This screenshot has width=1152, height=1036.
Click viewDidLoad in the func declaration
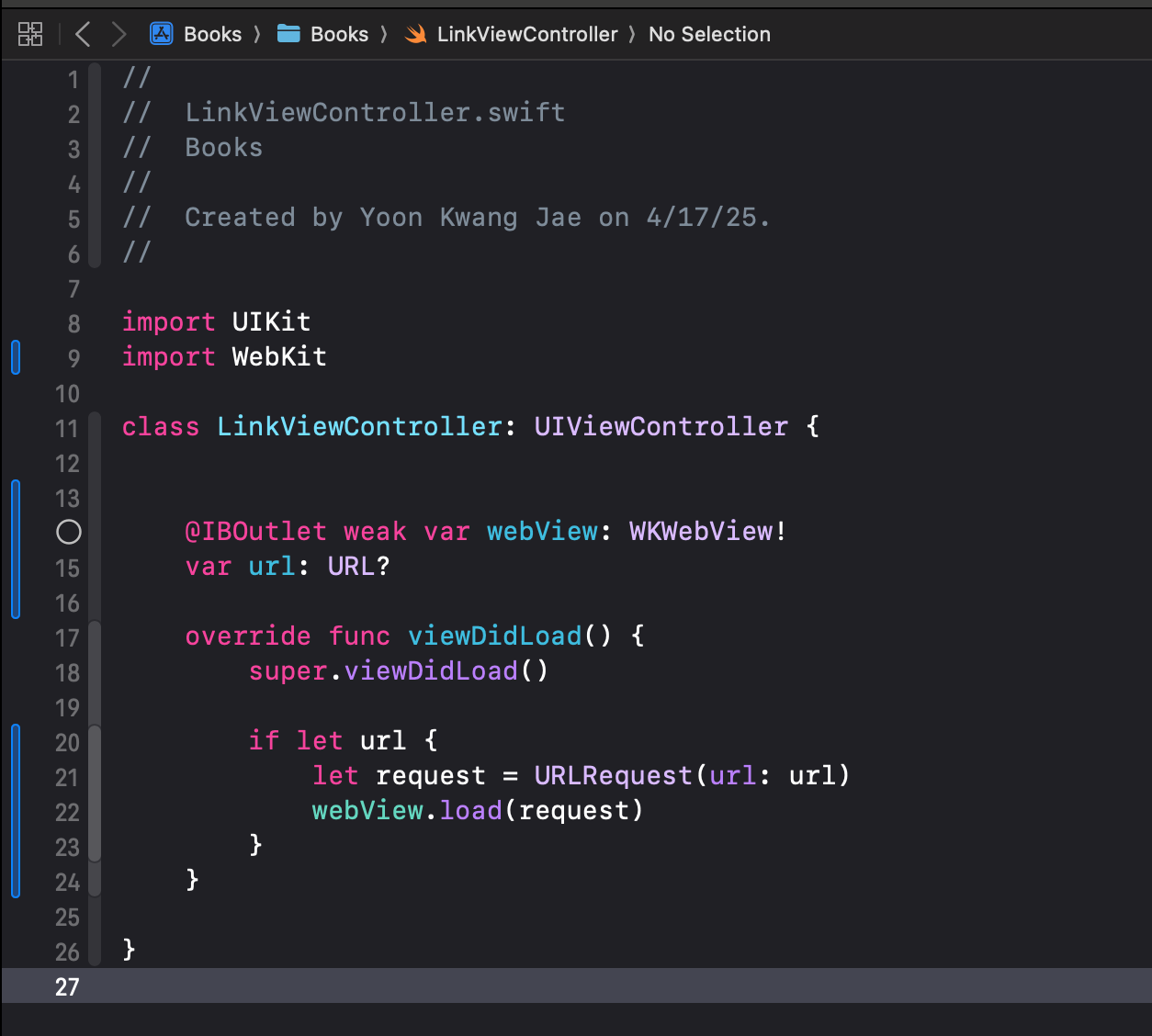coord(495,636)
